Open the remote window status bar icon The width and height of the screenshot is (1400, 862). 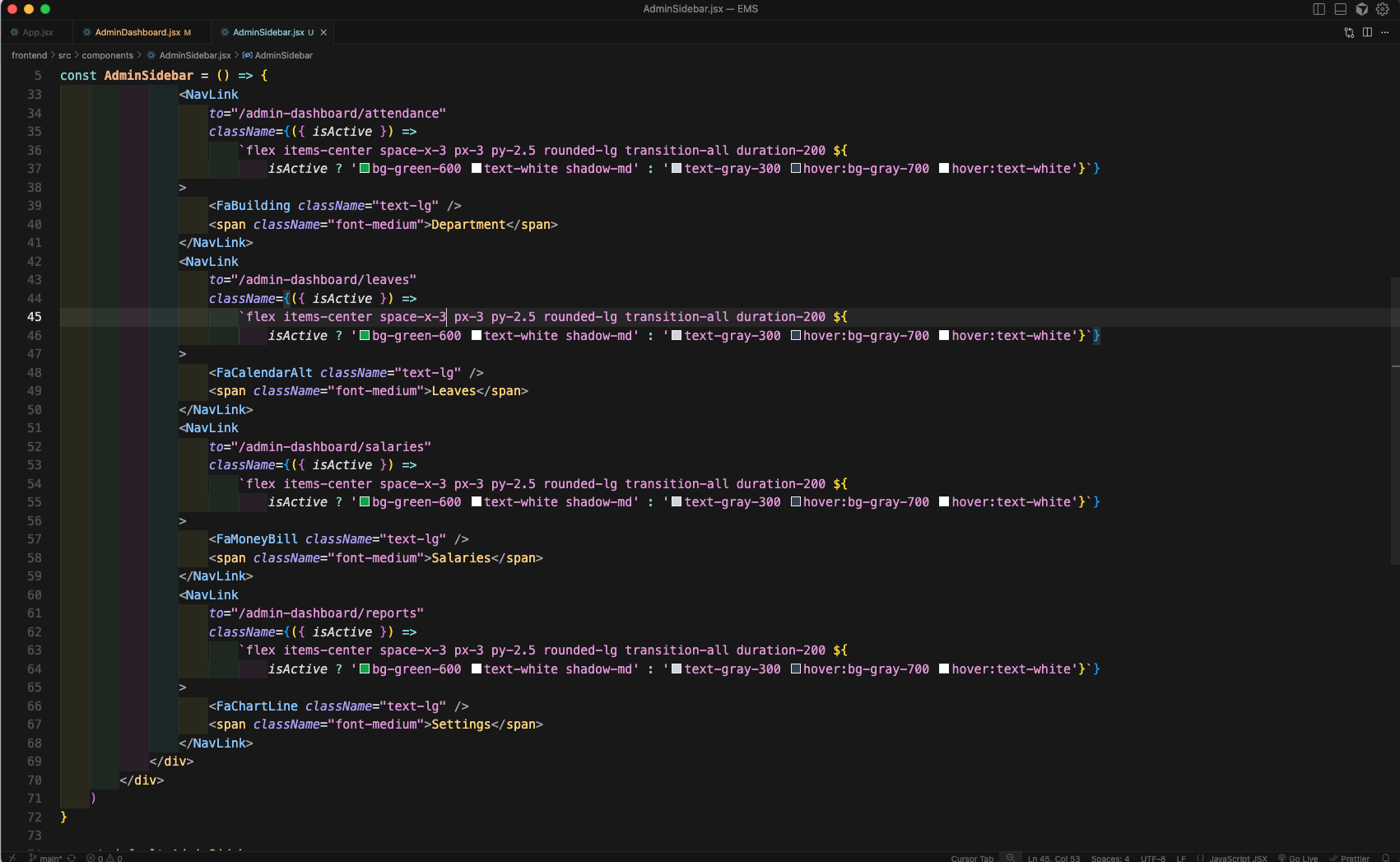tap(12, 857)
